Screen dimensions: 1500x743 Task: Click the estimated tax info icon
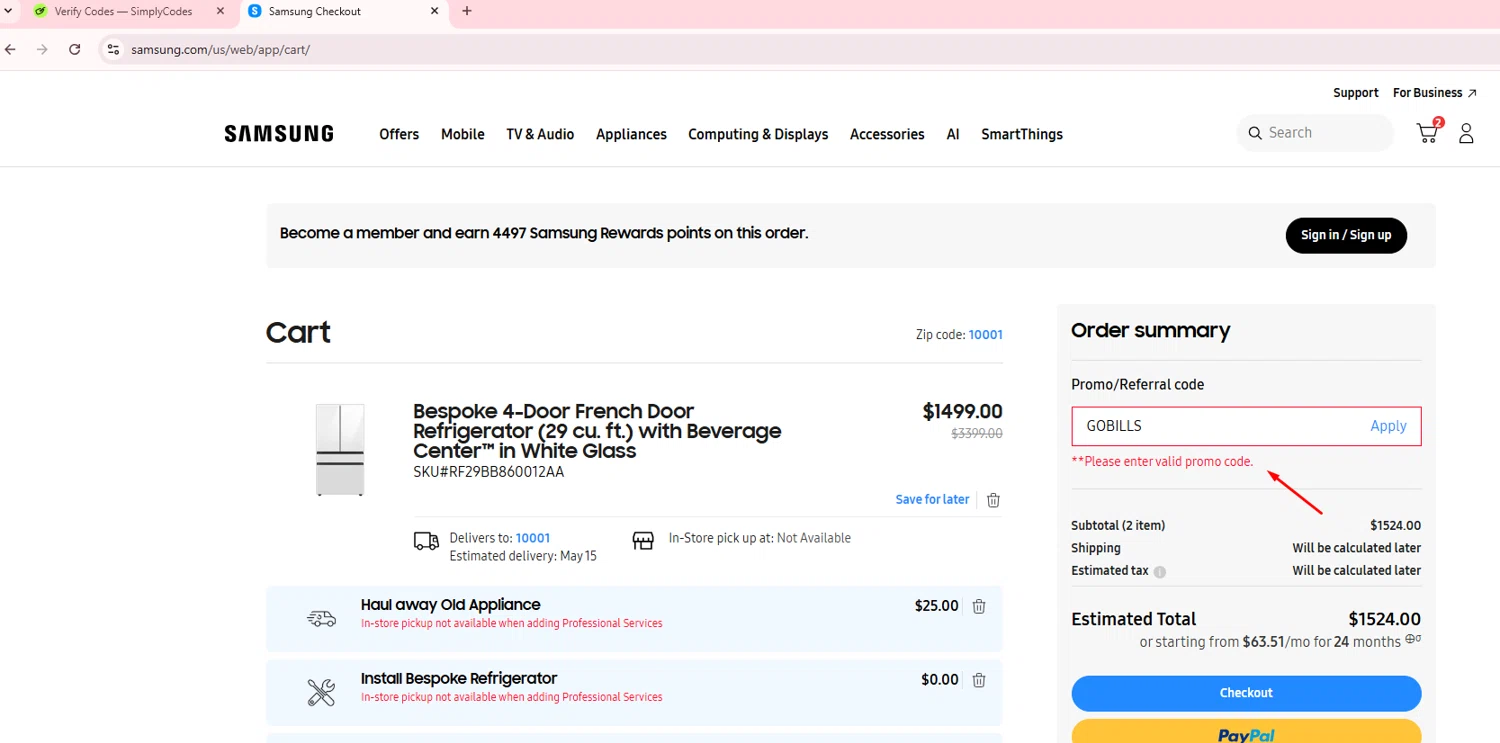point(1160,572)
